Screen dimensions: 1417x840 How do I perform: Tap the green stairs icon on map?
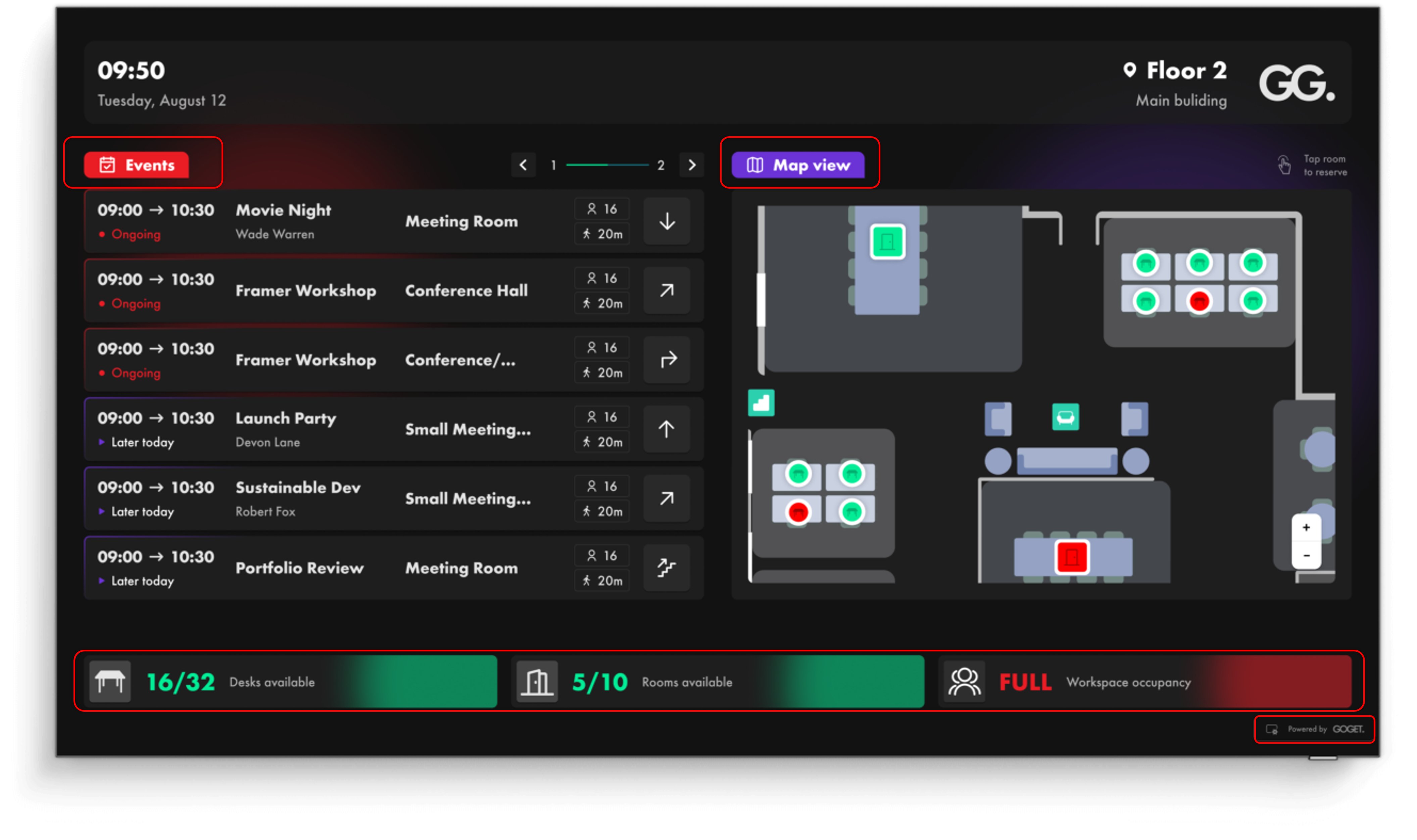click(762, 404)
